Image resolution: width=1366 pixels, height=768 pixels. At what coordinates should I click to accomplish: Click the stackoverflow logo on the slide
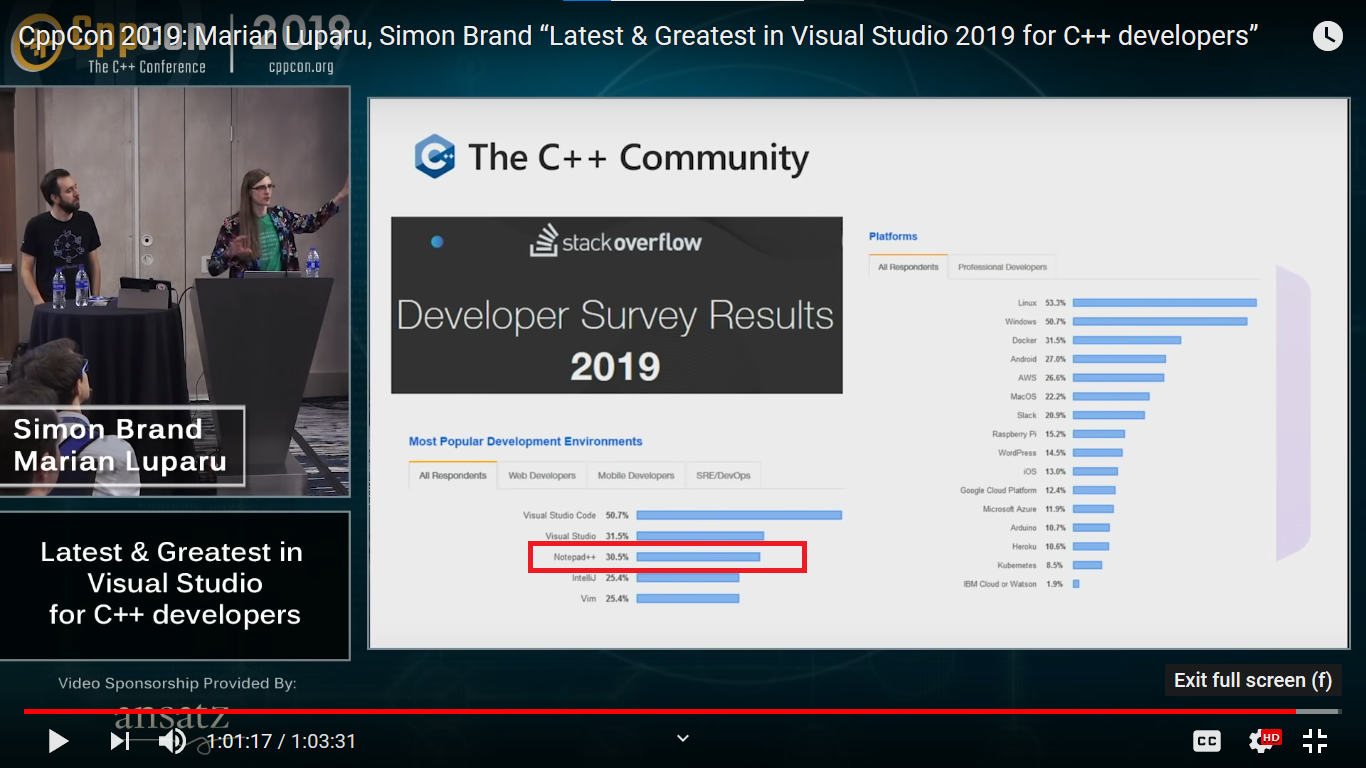[616, 241]
